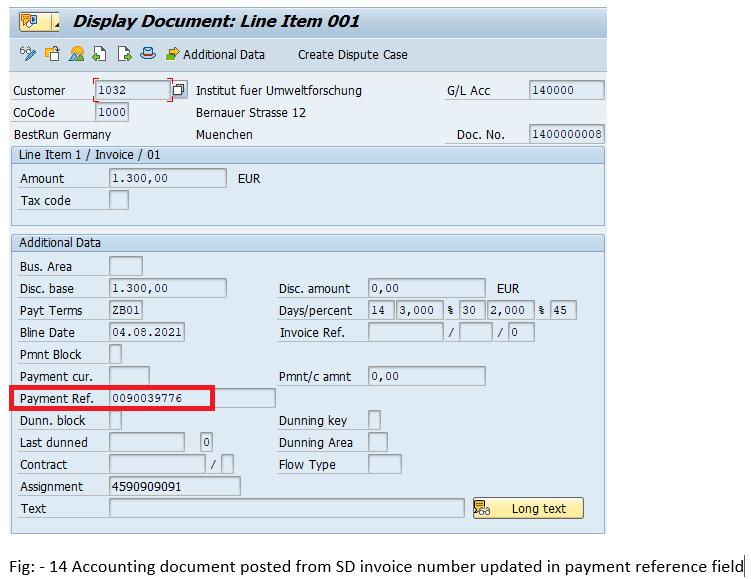Open the search help beside Customer 1032

click(179, 90)
